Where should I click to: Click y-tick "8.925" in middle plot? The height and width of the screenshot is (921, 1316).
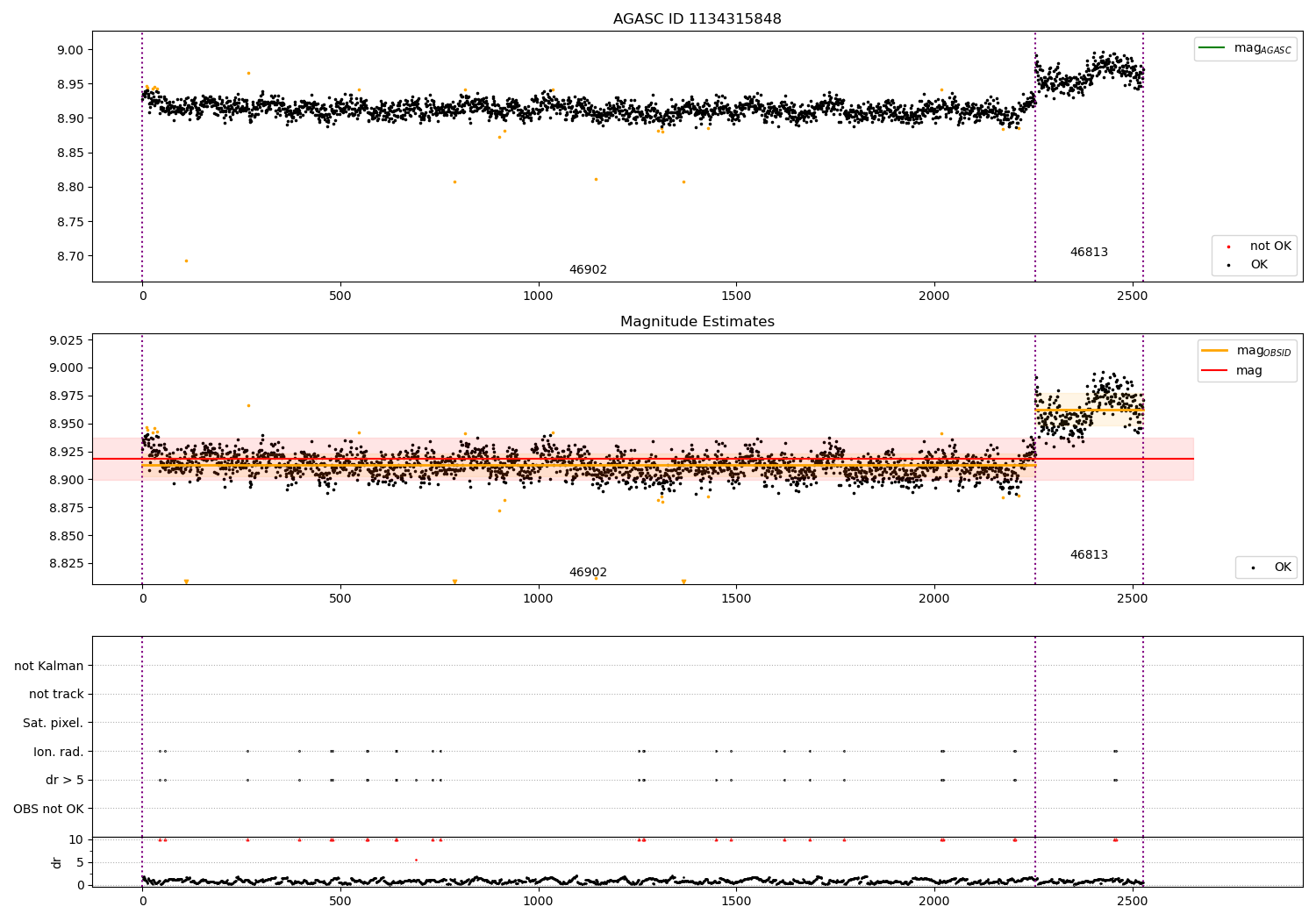click(65, 452)
